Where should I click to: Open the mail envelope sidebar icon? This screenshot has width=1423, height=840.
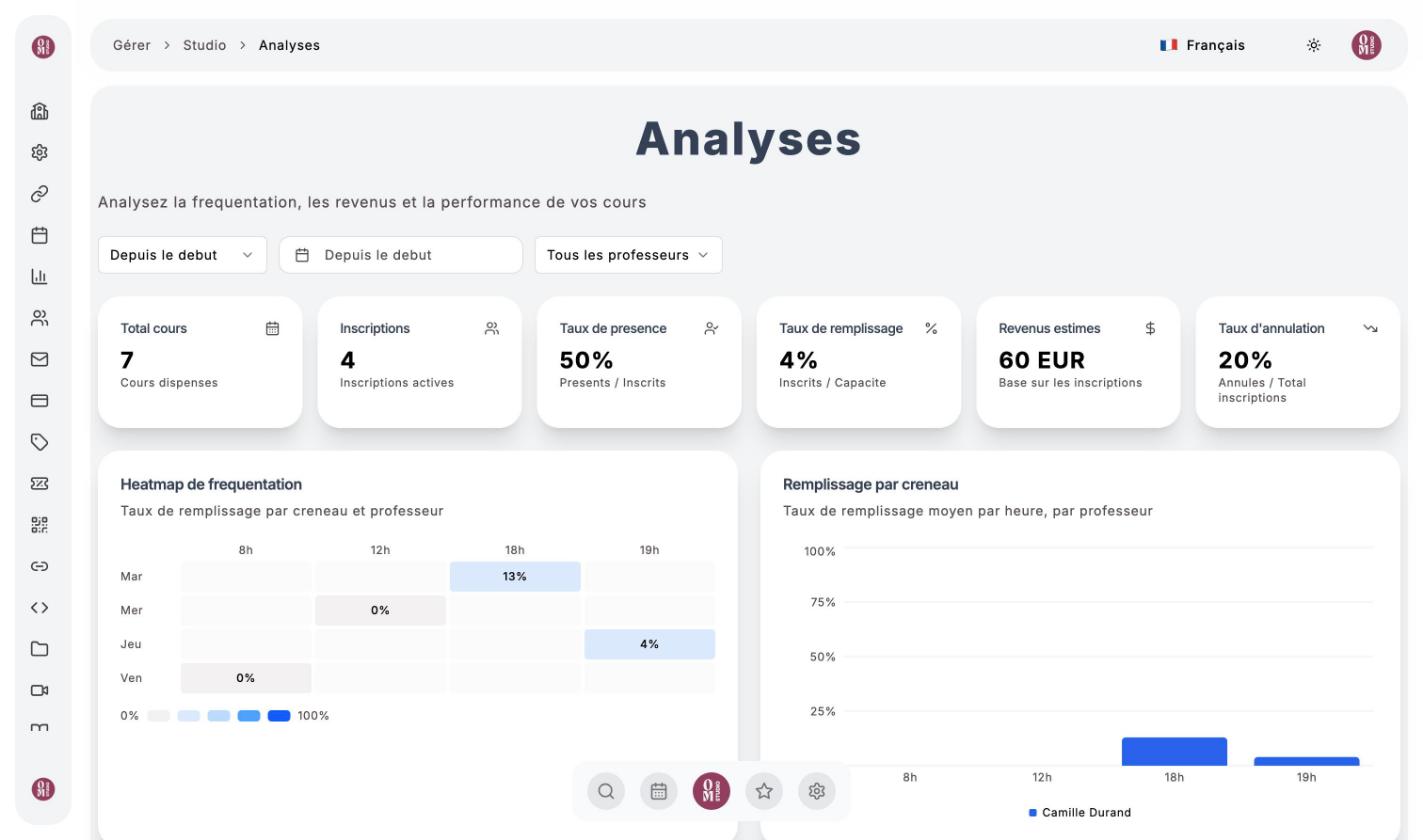point(39,359)
